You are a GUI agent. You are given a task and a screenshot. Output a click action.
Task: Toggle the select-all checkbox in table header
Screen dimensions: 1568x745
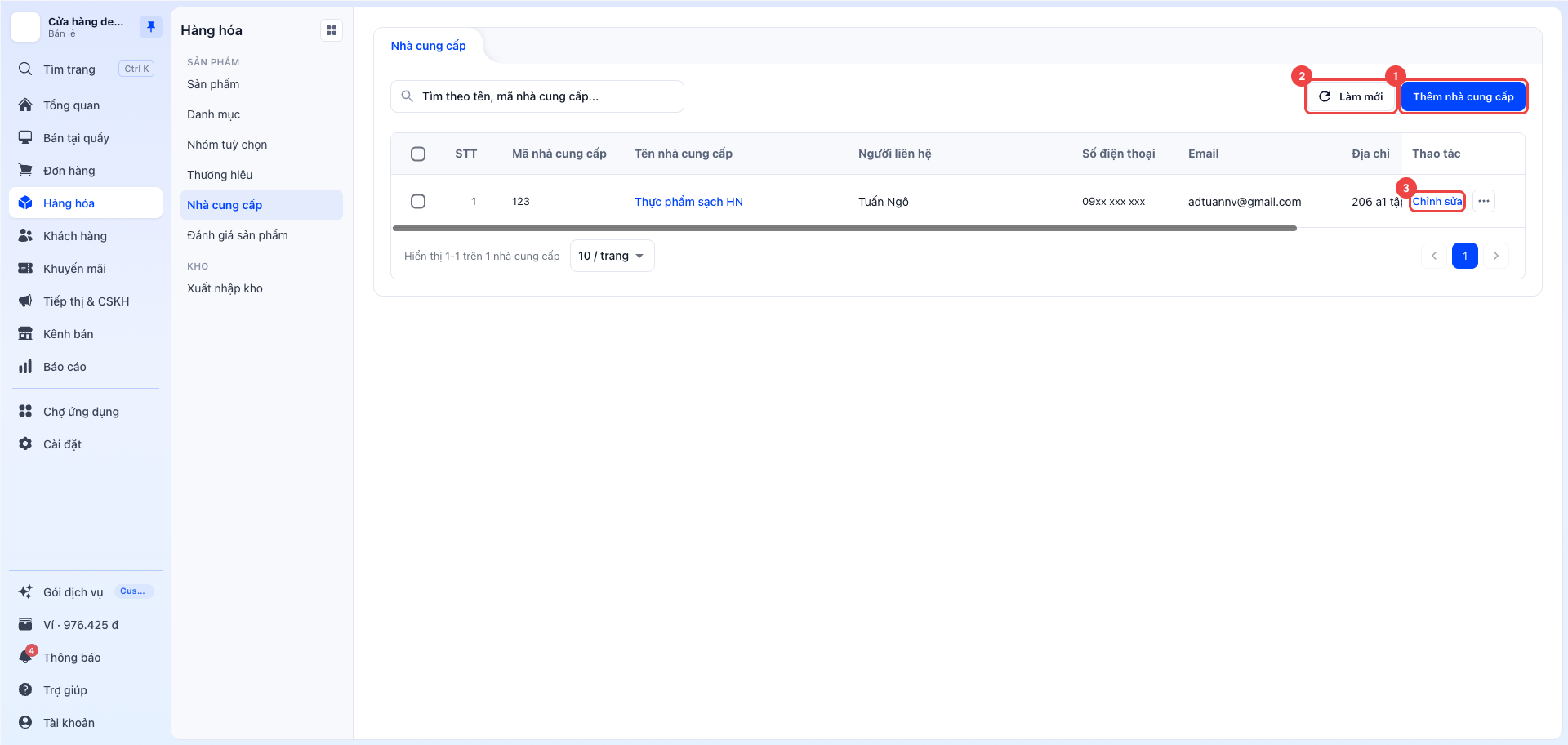coord(418,154)
